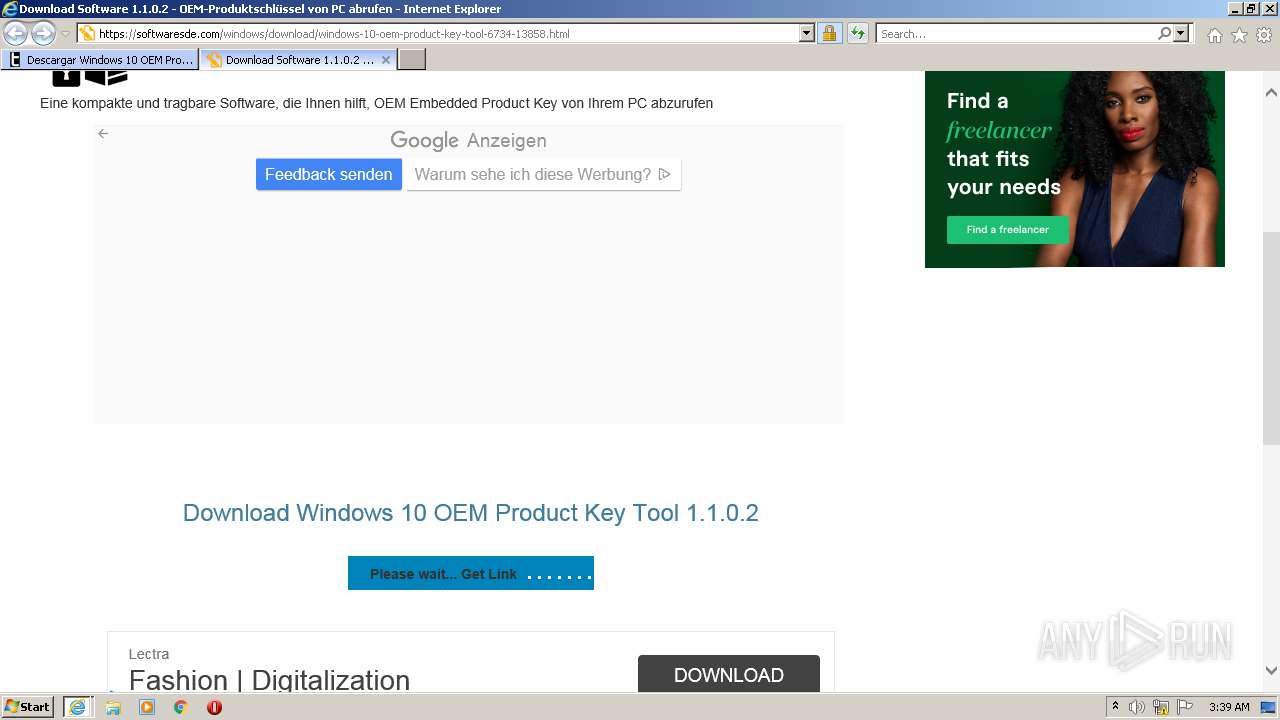Launch Windows Media Player taskbar icon
This screenshot has width=1280, height=720.
pyautogui.click(x=147, y=707)
